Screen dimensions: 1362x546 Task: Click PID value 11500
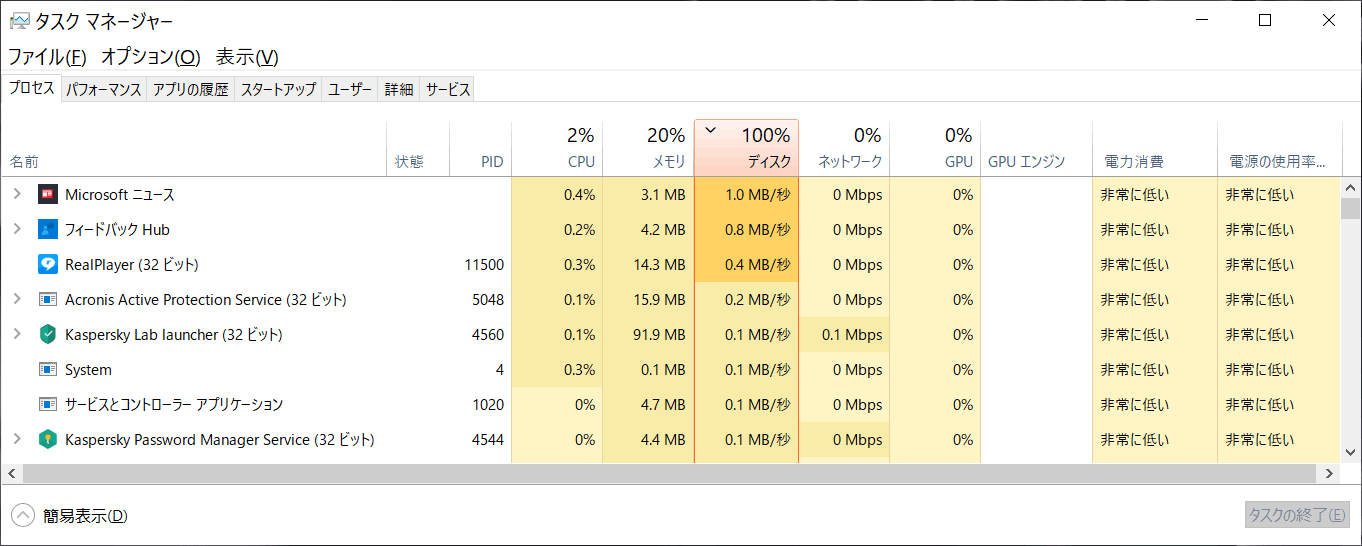[484, 265]
